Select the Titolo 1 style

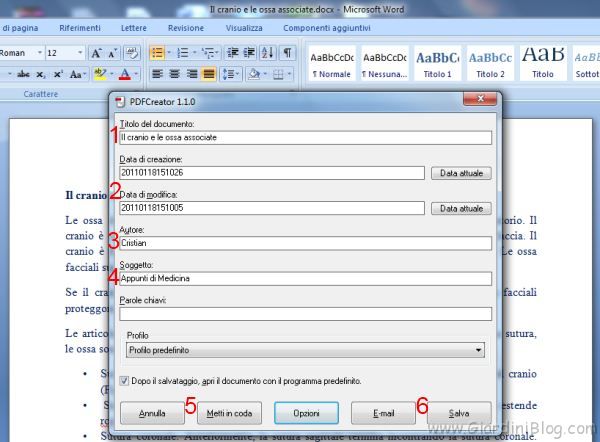[x=437, y=63]
